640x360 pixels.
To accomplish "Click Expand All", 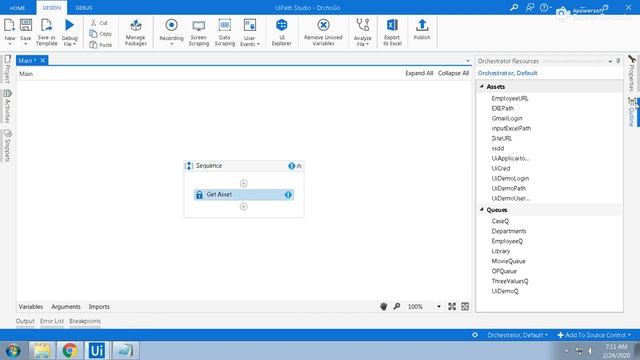I will pos(419,73).
